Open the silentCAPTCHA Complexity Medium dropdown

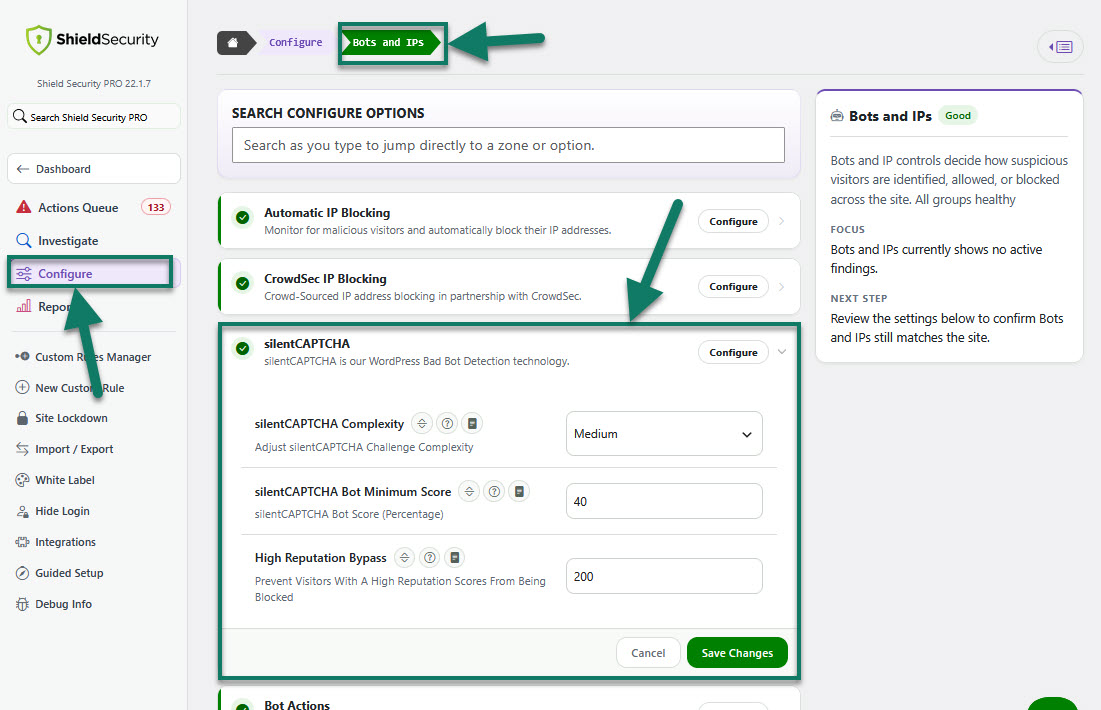664,434
